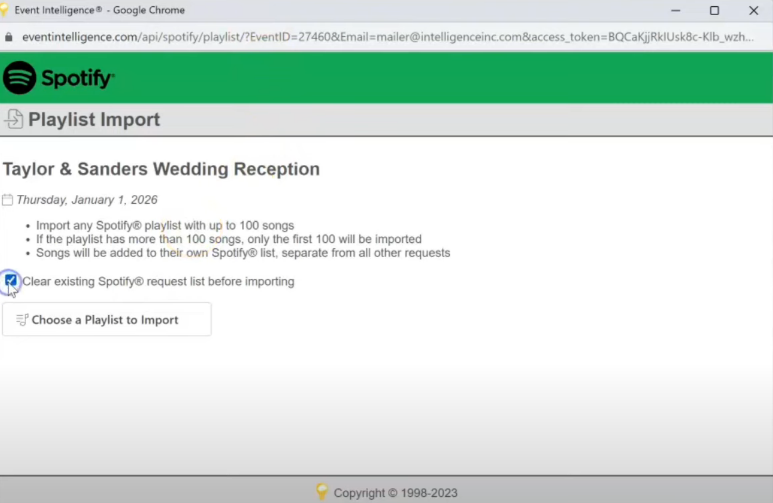Click the Playlist Import heading text

click(94, 119)
